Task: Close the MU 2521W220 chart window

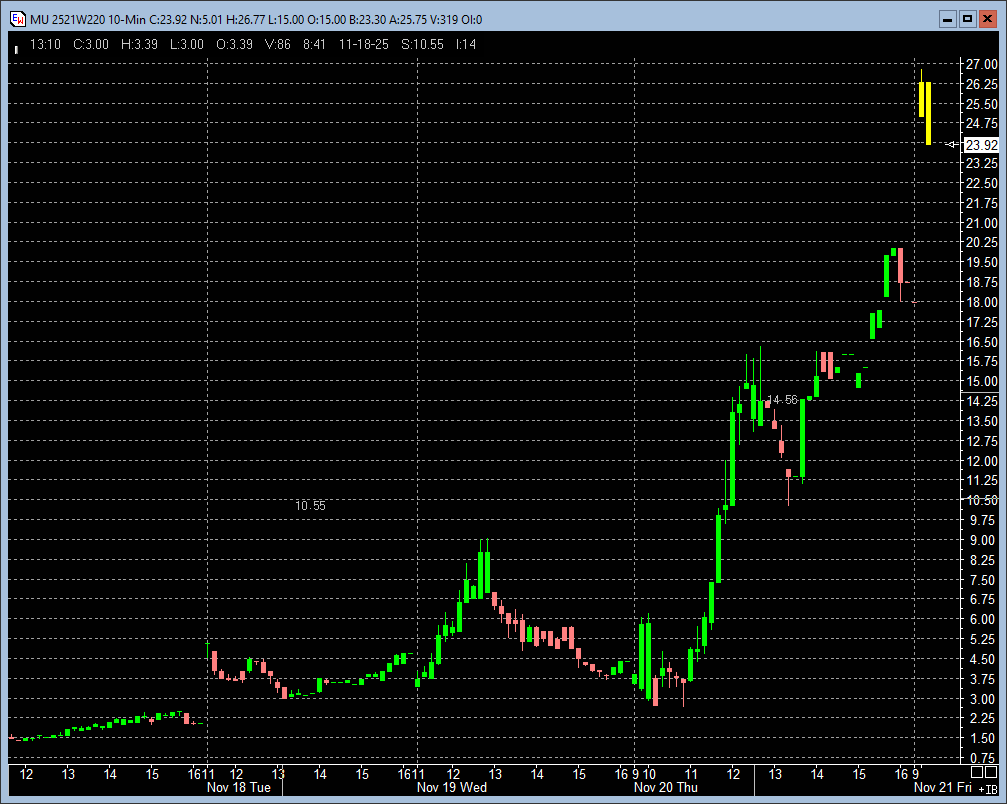Action: pyautogui.click(x=987, y=18)
